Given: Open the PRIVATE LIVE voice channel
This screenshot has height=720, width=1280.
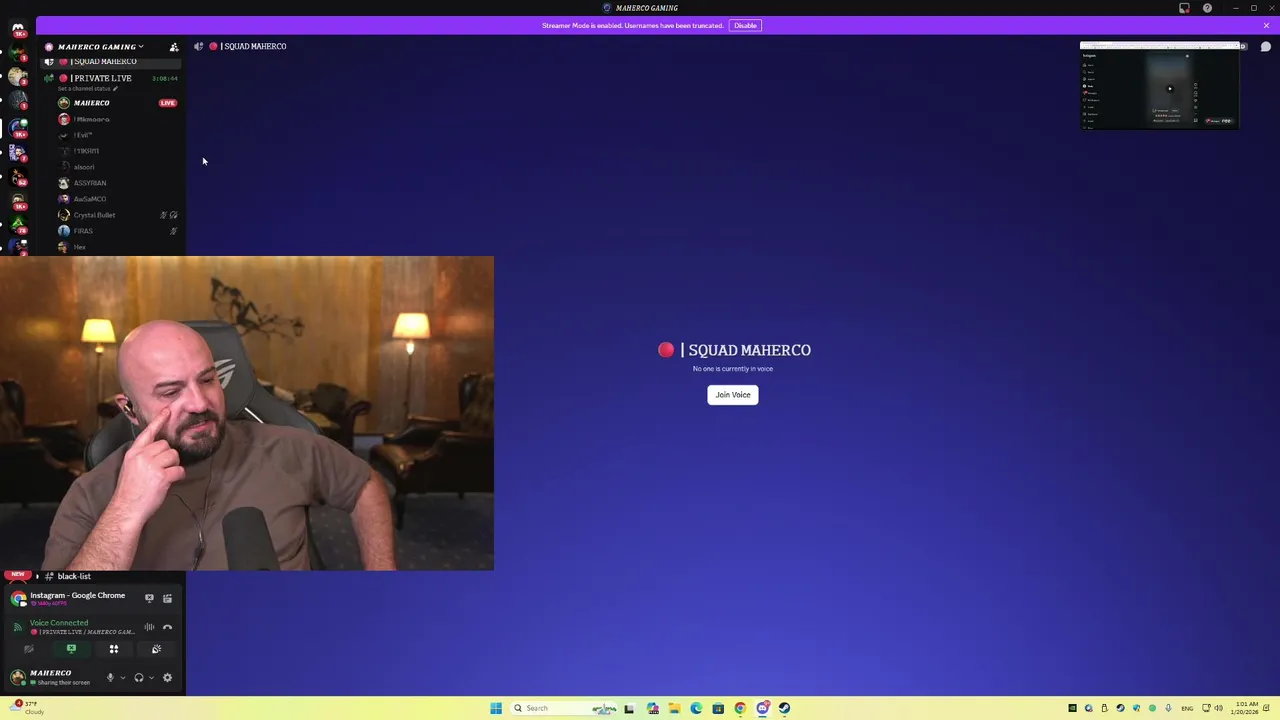Looking at the screenshot, I should [111, 78].
